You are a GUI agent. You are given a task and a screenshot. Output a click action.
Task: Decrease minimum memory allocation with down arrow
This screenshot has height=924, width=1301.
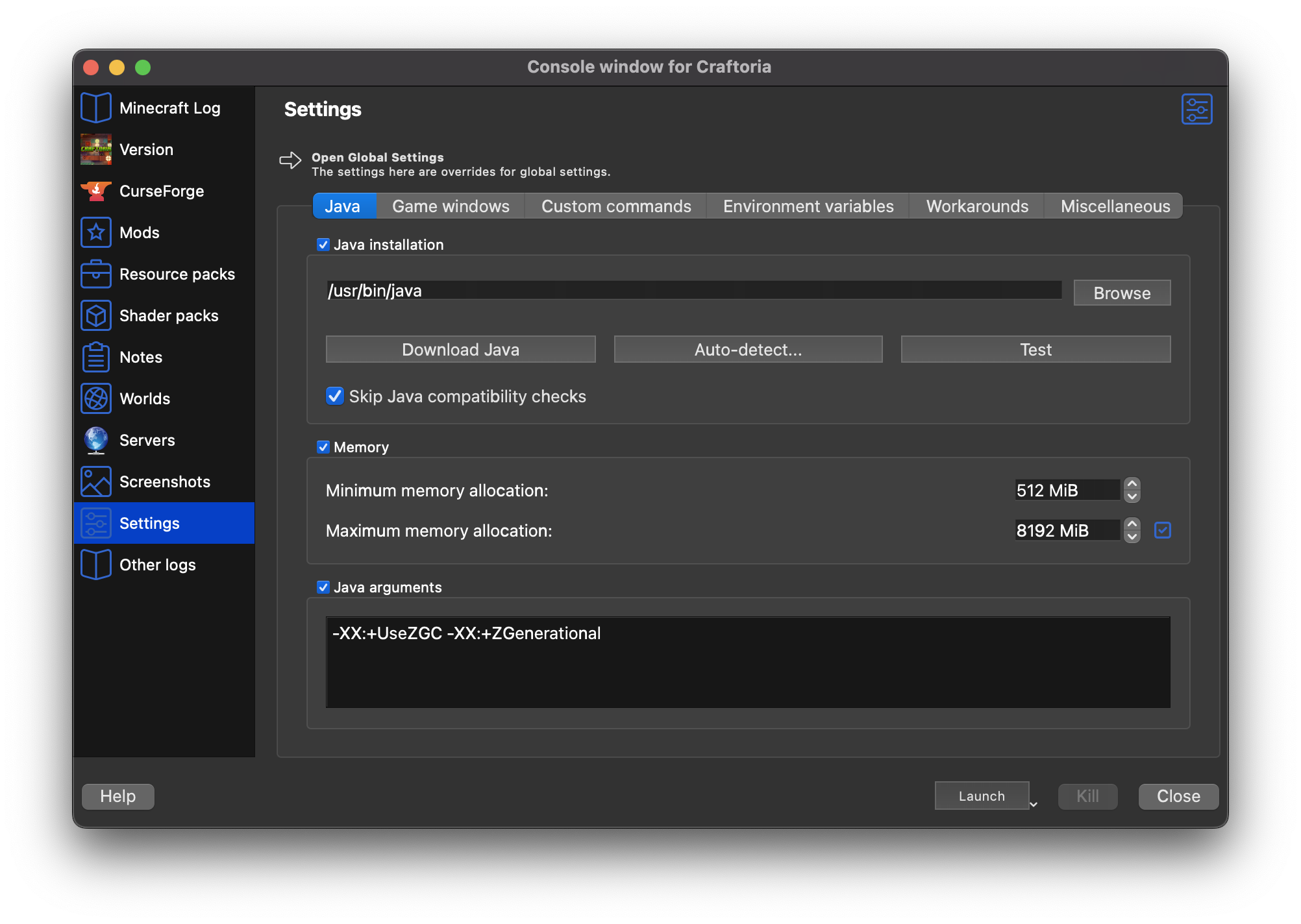click(1132, 496)
